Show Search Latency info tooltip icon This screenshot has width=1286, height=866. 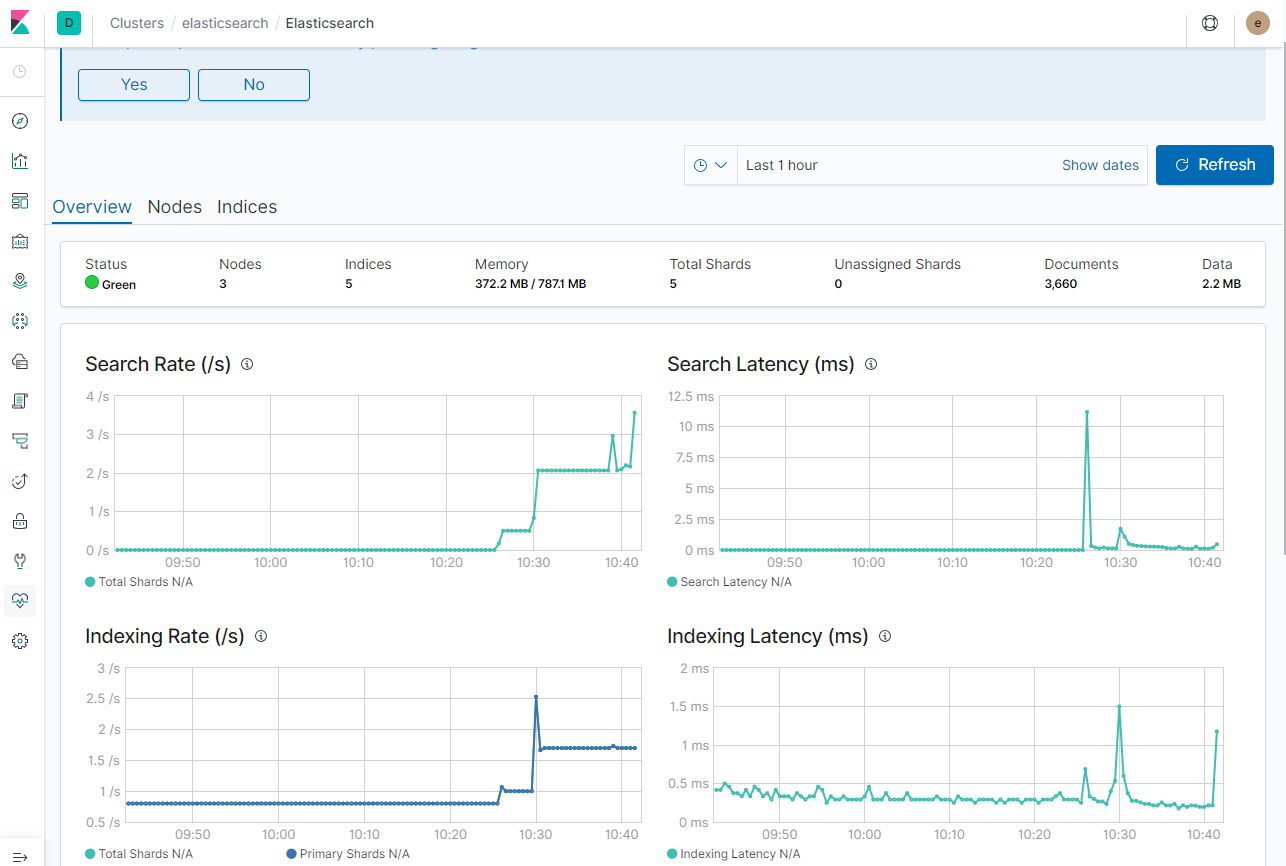click(871, 364)
